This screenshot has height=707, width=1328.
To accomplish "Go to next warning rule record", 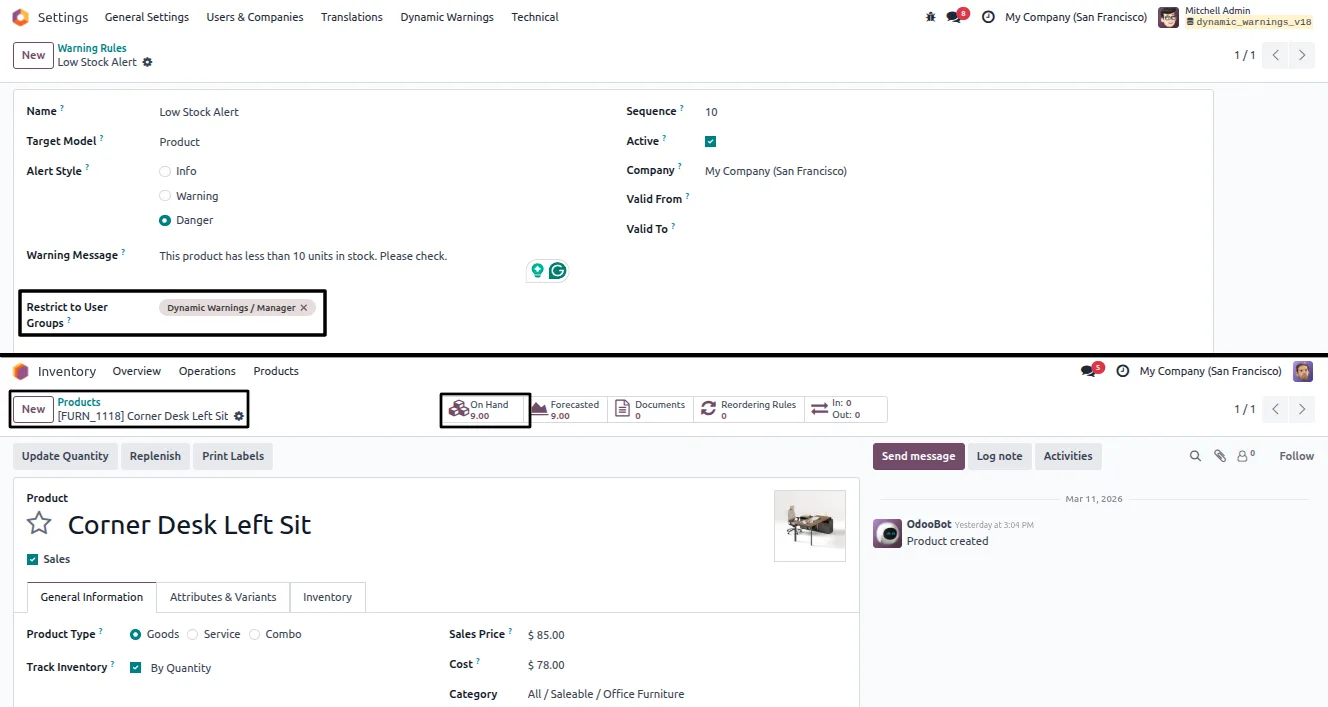I will point(1301,55).
